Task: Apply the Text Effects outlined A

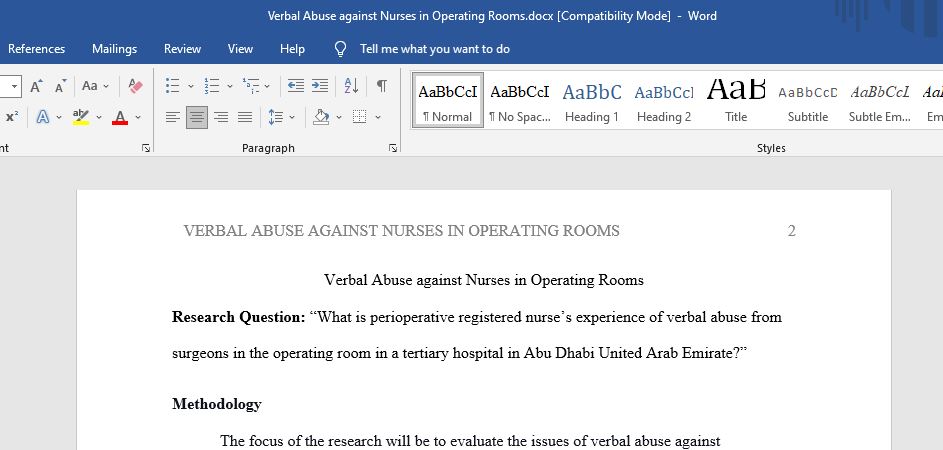Action: click(x=43, y=117)
